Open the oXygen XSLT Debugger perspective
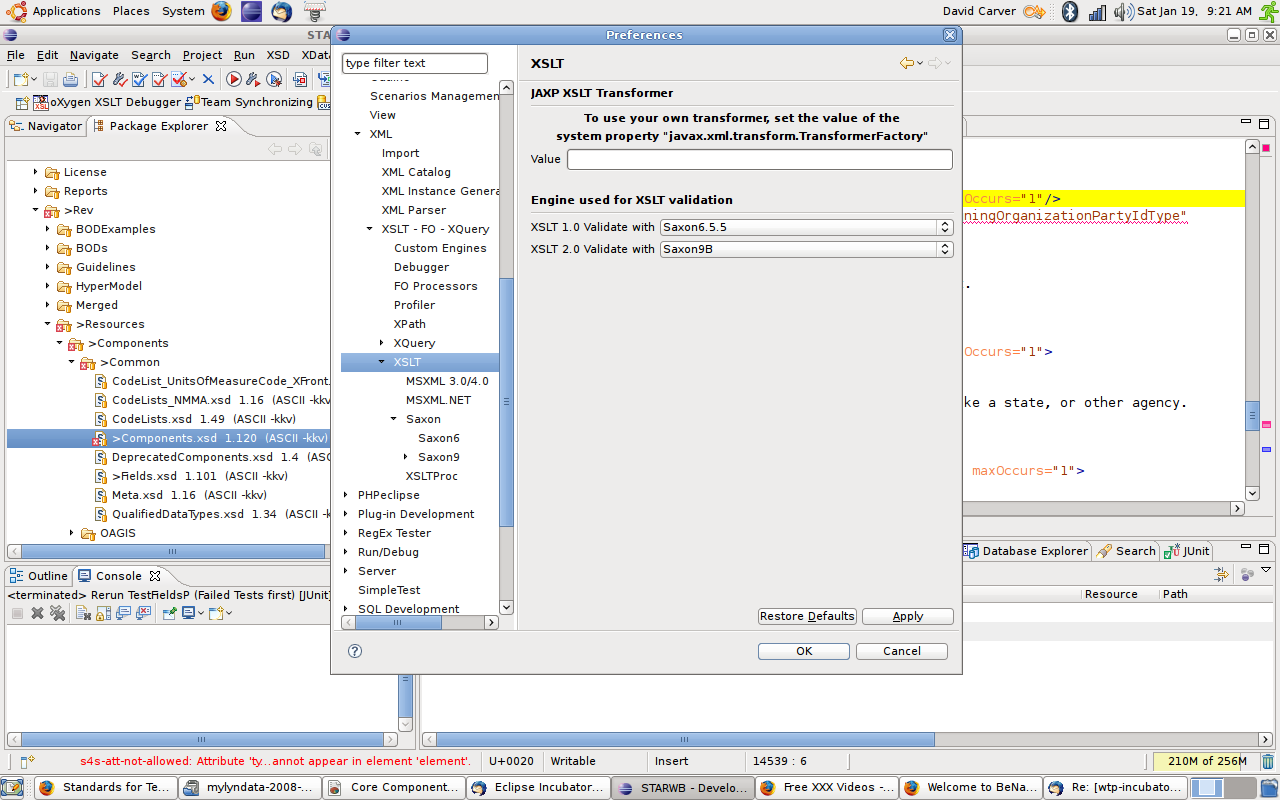The width and height of the screenshot is (1280, 800). pyautogui.click(x=108, y=102)
